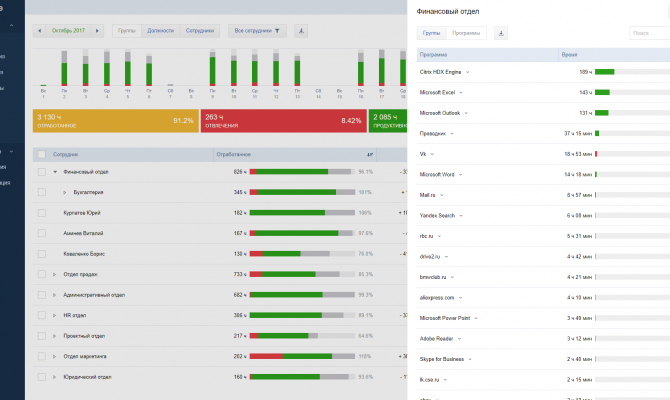
Task: Expand the Проектный отдел group
Action: point(54,336)
